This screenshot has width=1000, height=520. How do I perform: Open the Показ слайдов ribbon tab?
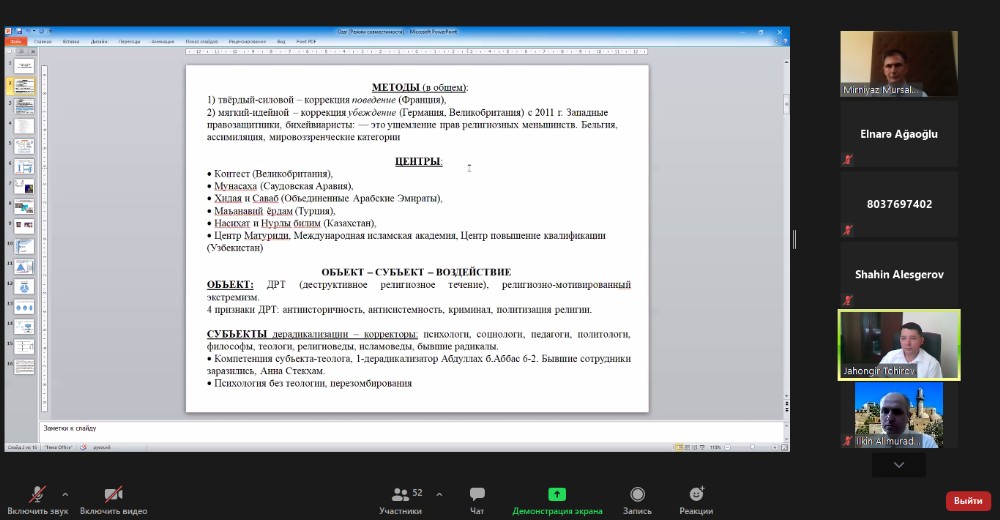pyautogui.click(x=202, y=41)
